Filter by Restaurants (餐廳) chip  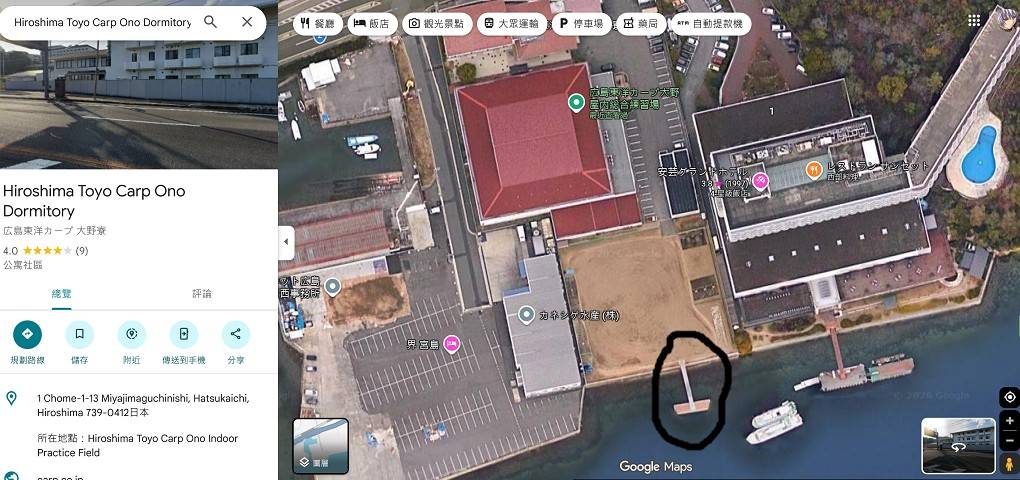pyautogui.click(x=317, y=24)
